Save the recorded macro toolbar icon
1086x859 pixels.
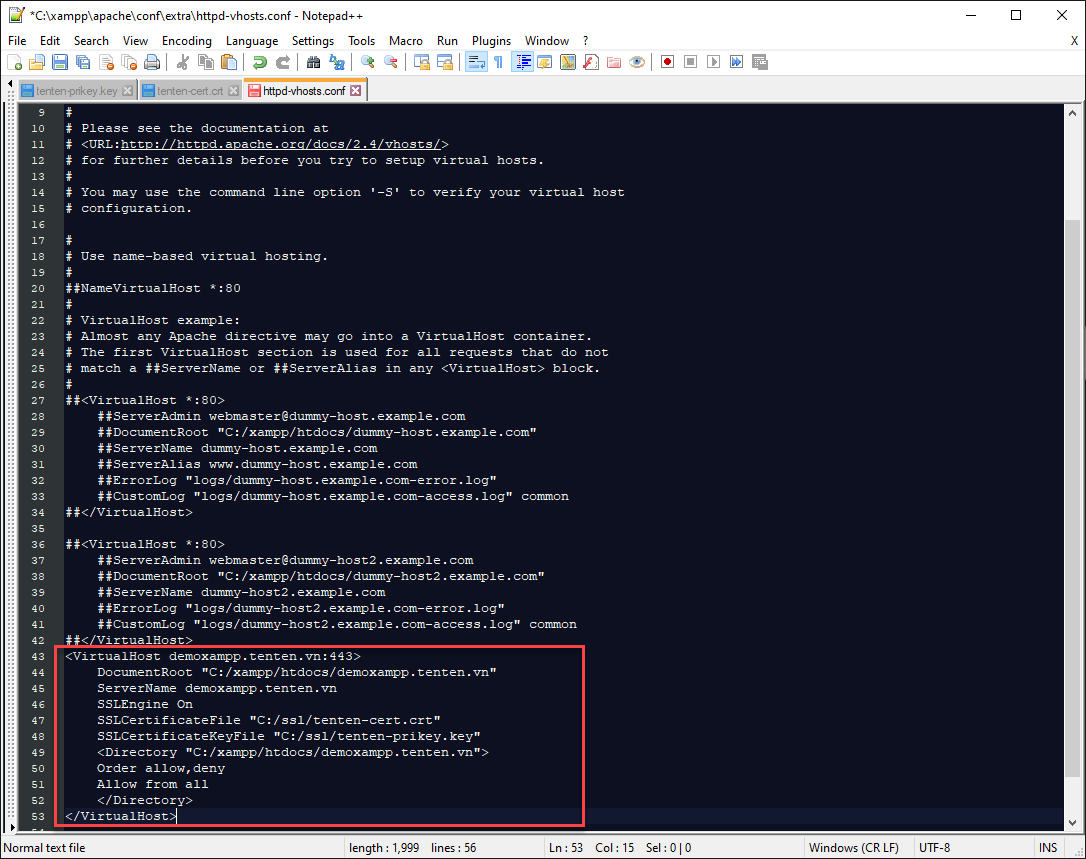760,62
